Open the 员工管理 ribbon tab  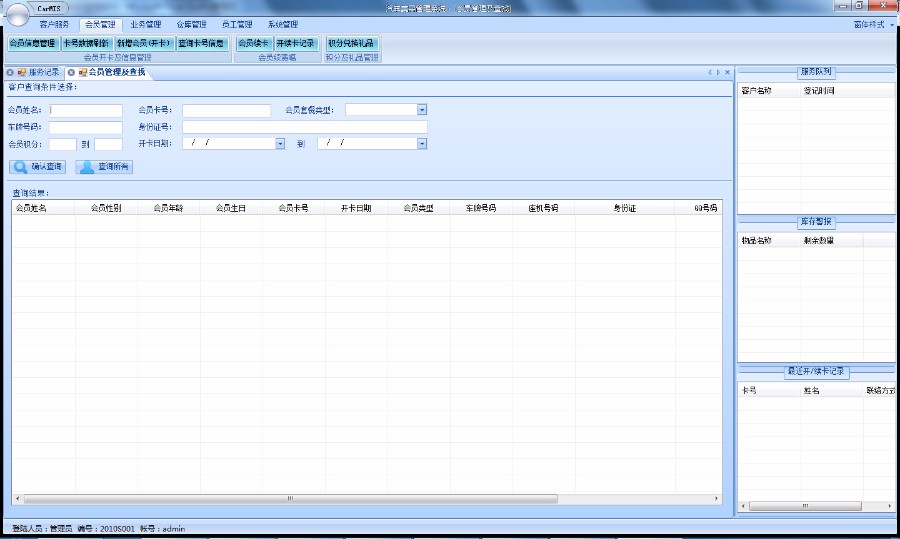click(x=236, y=25)
